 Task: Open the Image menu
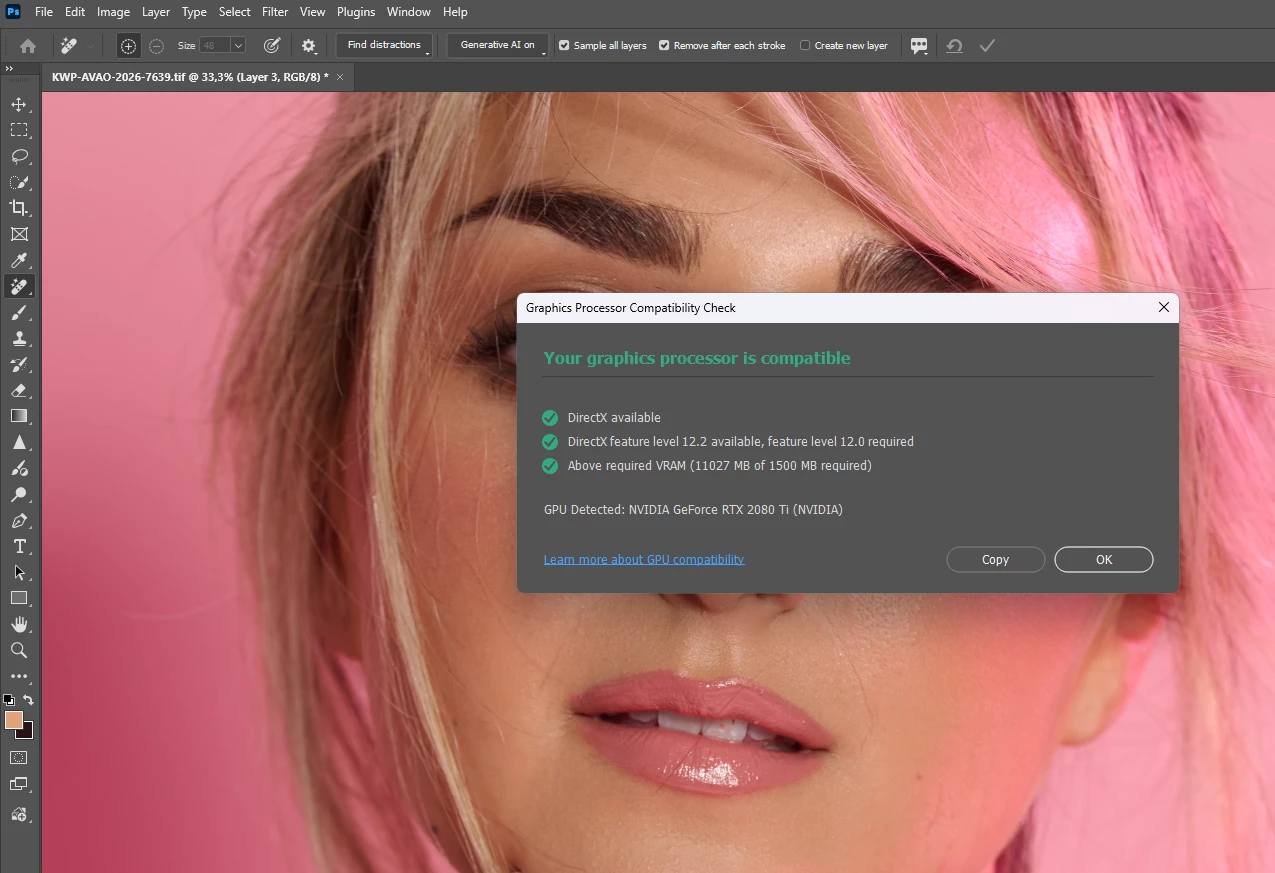click(113, 12)
